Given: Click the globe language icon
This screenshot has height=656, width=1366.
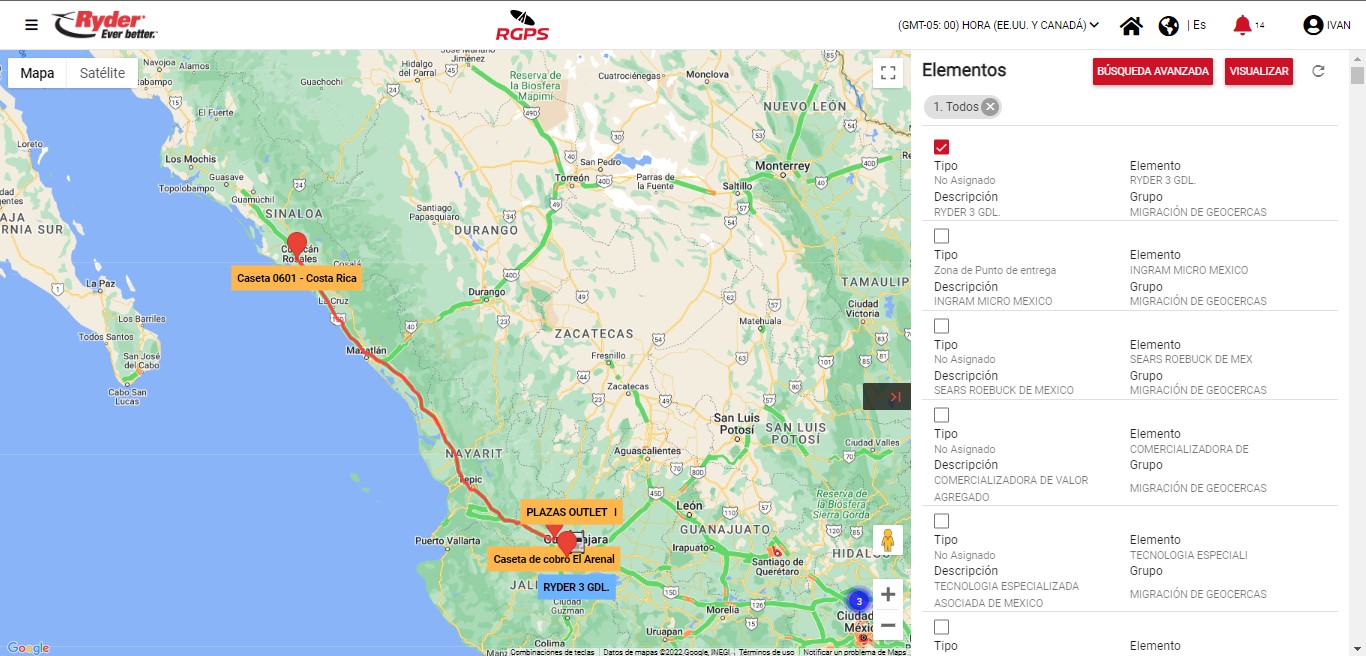Looking at the screenshot, I should (x=1168, y=26).
